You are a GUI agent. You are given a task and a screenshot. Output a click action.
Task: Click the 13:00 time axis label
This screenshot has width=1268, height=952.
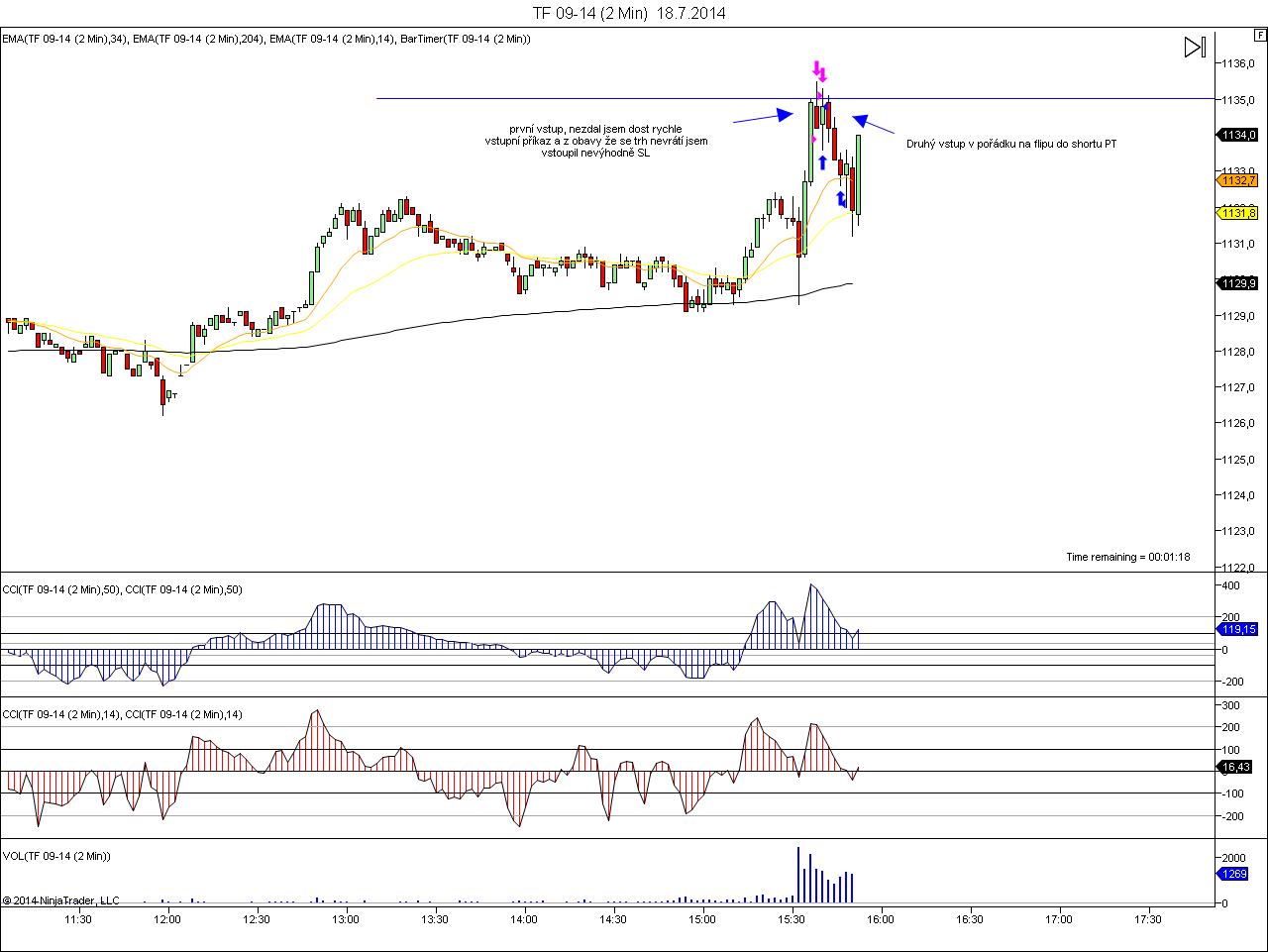click(x=346, y=919)
